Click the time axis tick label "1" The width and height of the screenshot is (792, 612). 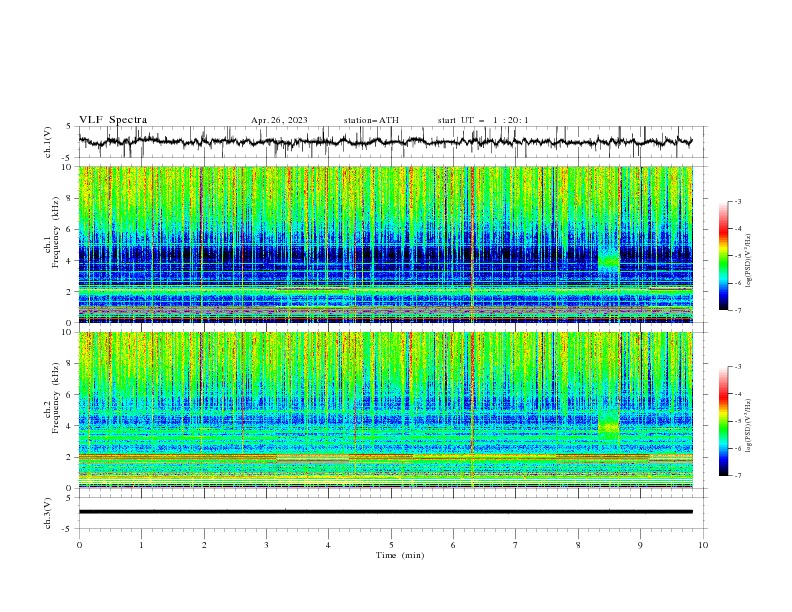[x=141, y=545]
